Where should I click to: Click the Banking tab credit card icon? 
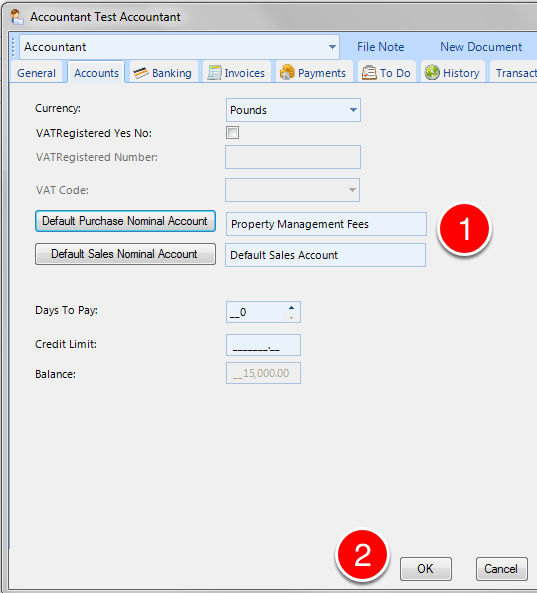(141, 73)
